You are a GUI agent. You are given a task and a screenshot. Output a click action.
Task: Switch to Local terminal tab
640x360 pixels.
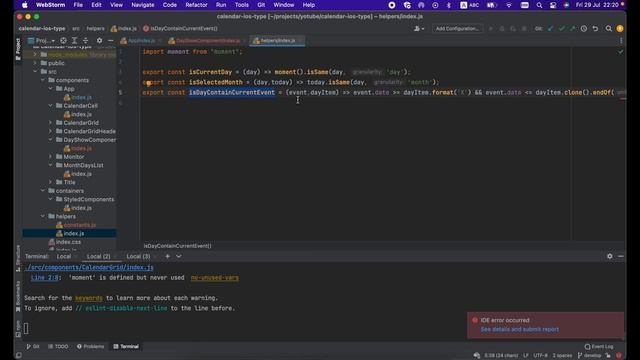pyautogui.click(x=64, y=256)
